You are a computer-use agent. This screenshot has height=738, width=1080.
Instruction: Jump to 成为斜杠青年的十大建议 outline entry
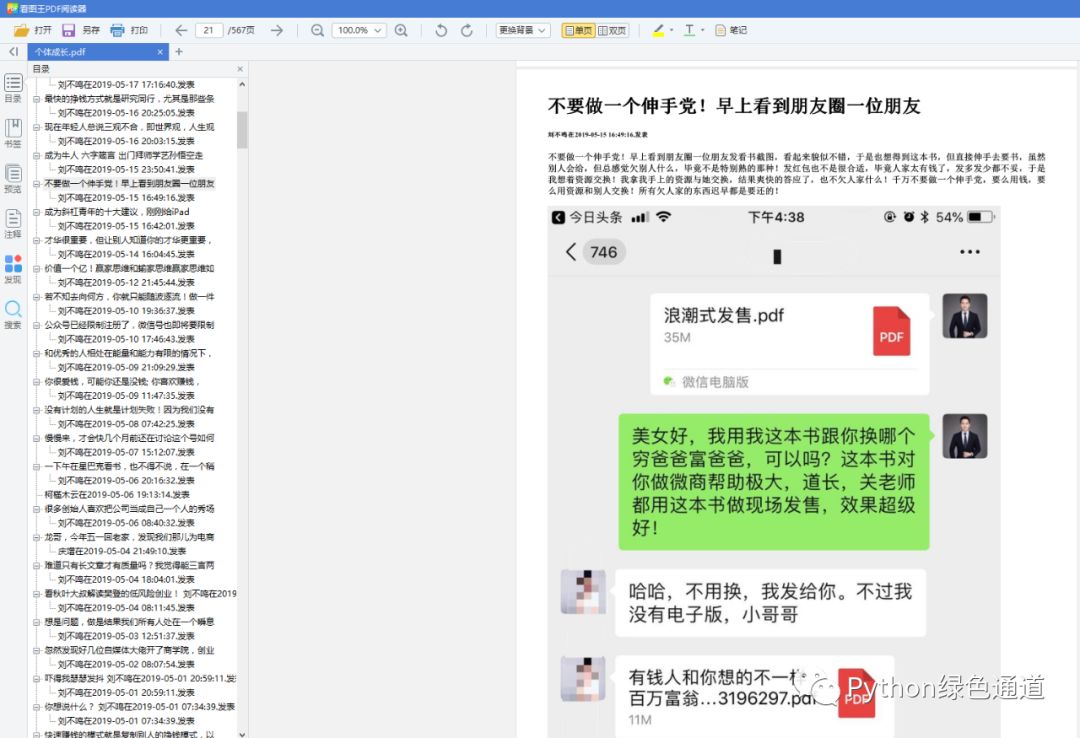pyautogui.click(x=116, y=212)
